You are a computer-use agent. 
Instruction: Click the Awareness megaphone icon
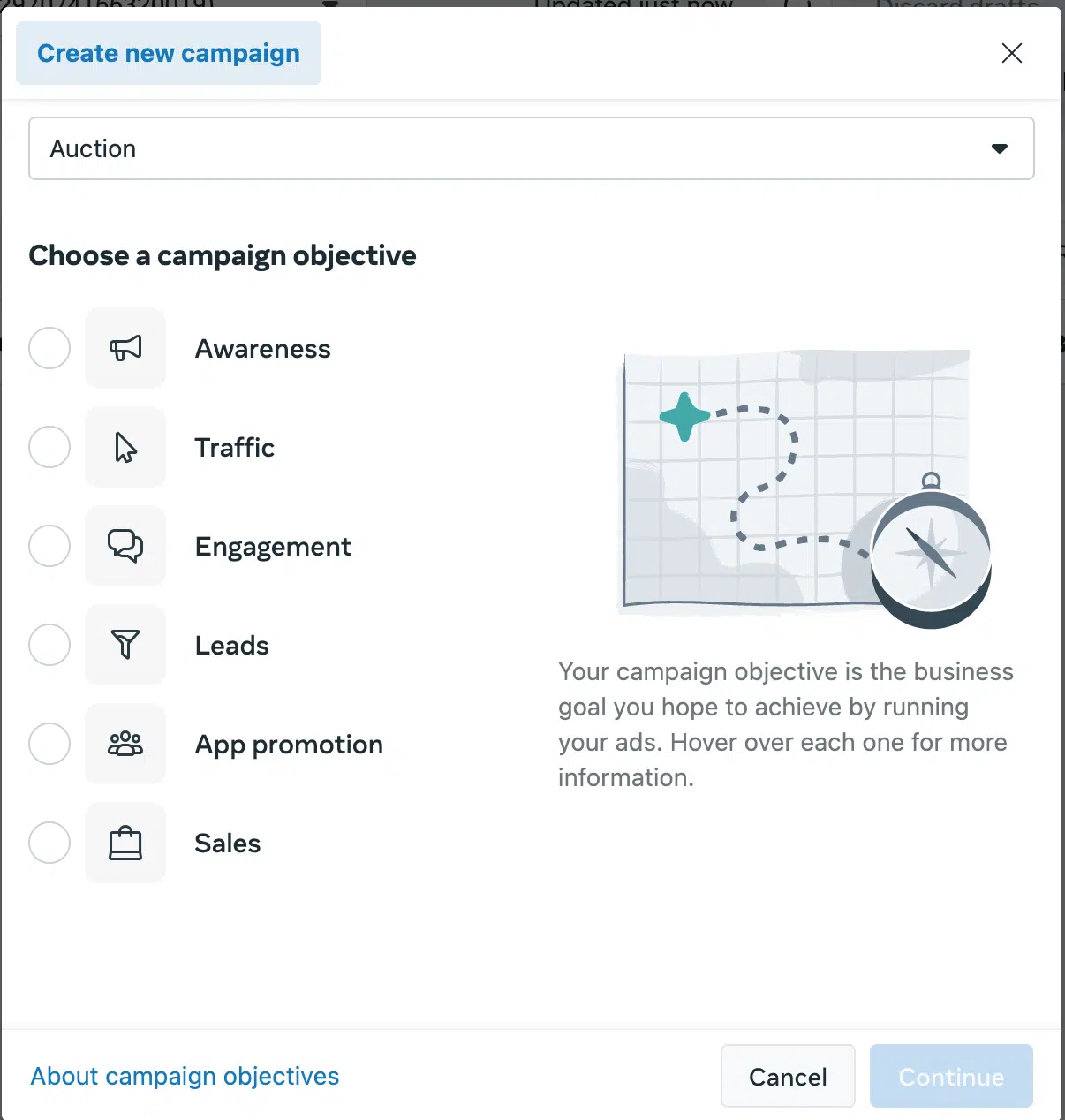125,348
